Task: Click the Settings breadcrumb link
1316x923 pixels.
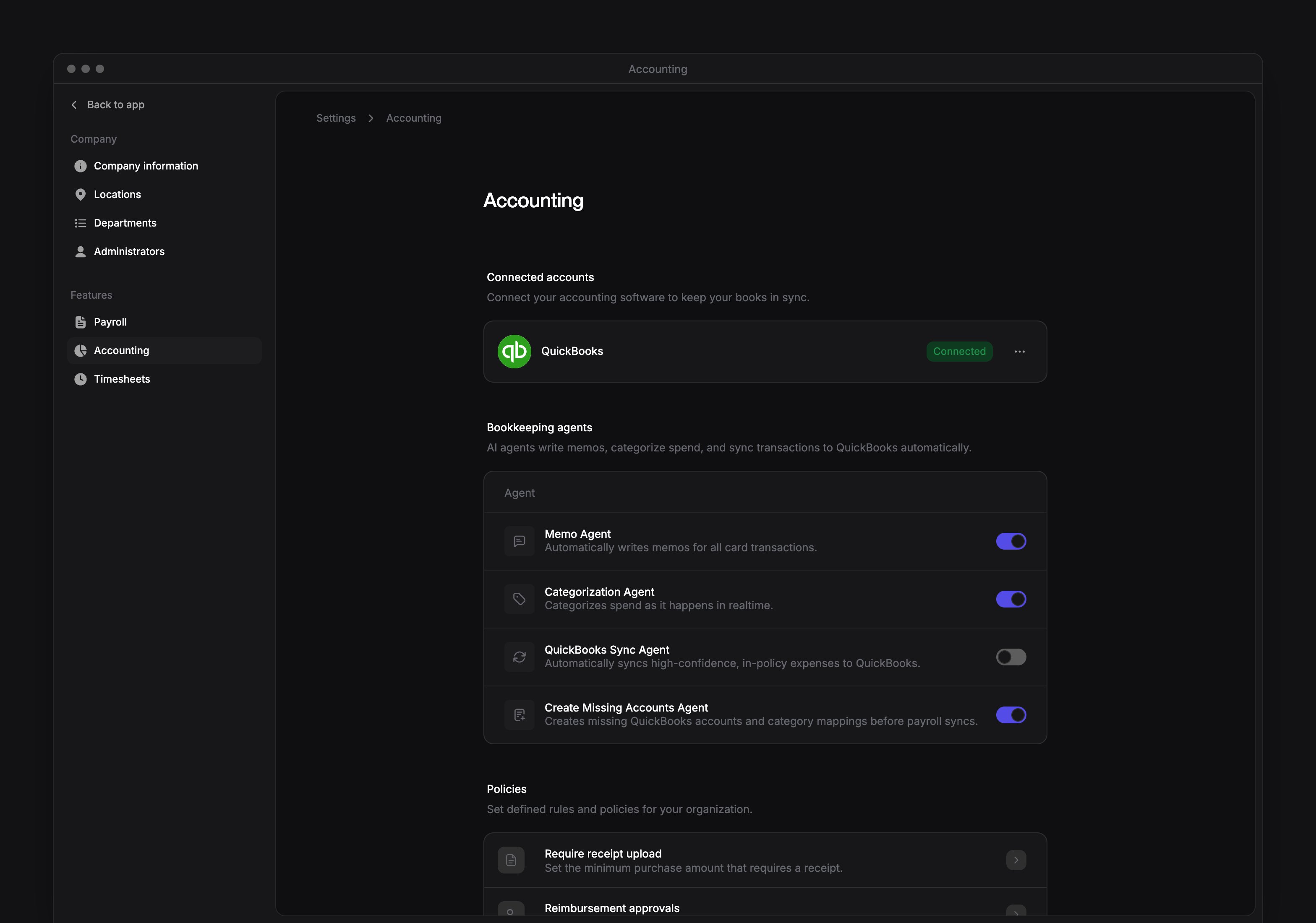Action: [336, 118]
